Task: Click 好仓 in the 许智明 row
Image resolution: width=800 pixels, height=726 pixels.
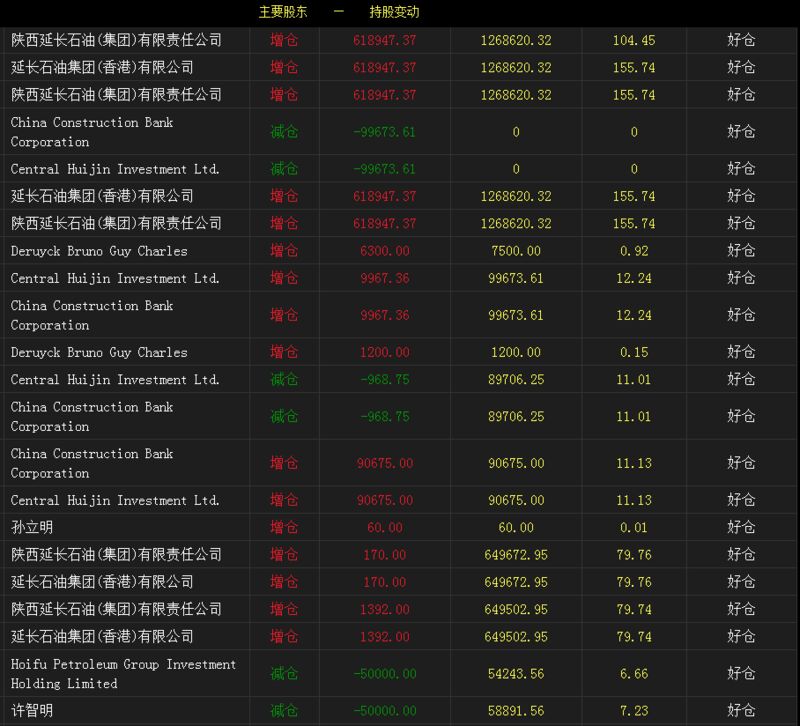Action: pyautogui.click(x=741, y=711)
